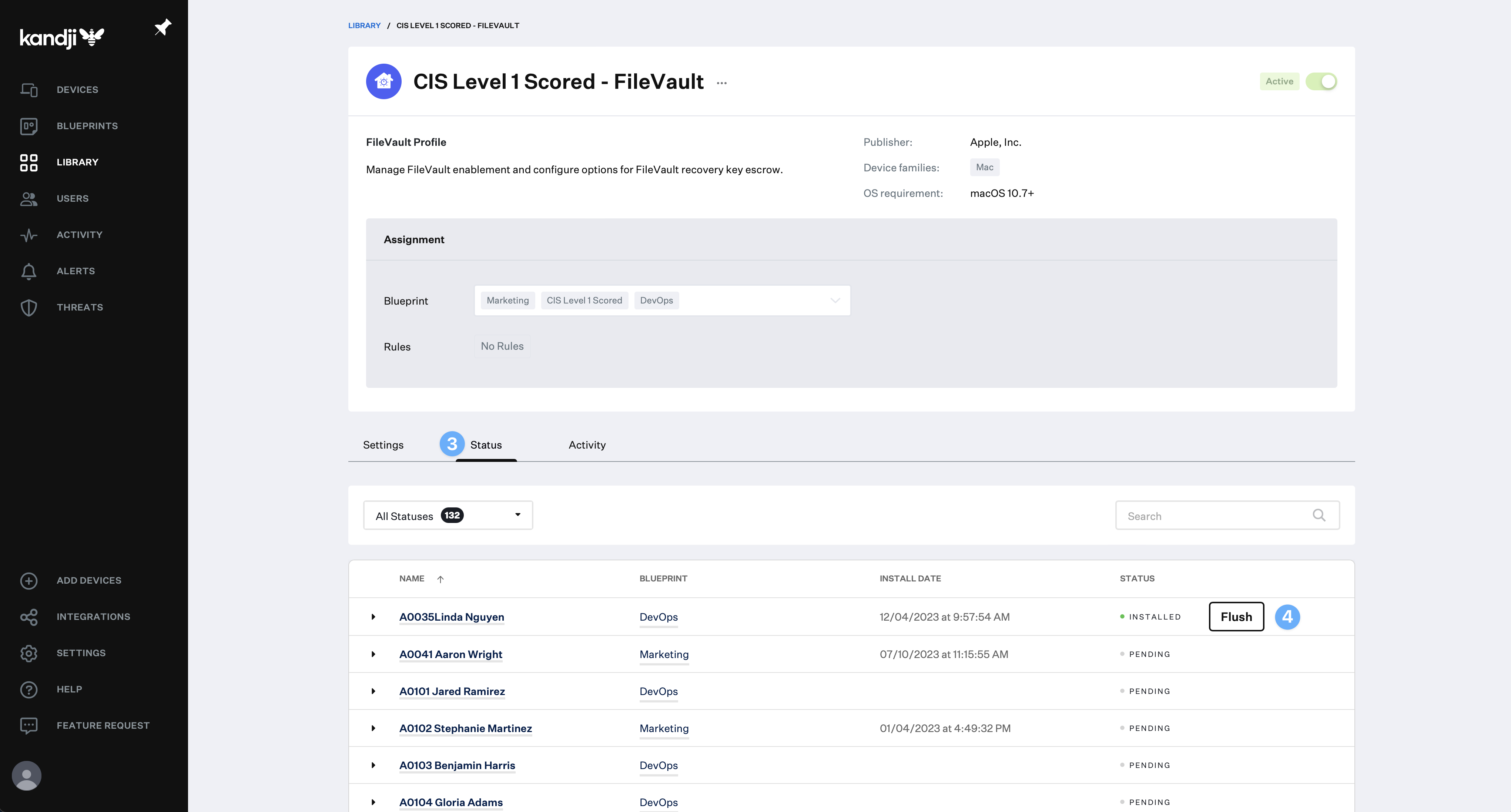Toggle the Active switch off
The width and height of the screenshot is (1511, 812).
click(1321, 81)
